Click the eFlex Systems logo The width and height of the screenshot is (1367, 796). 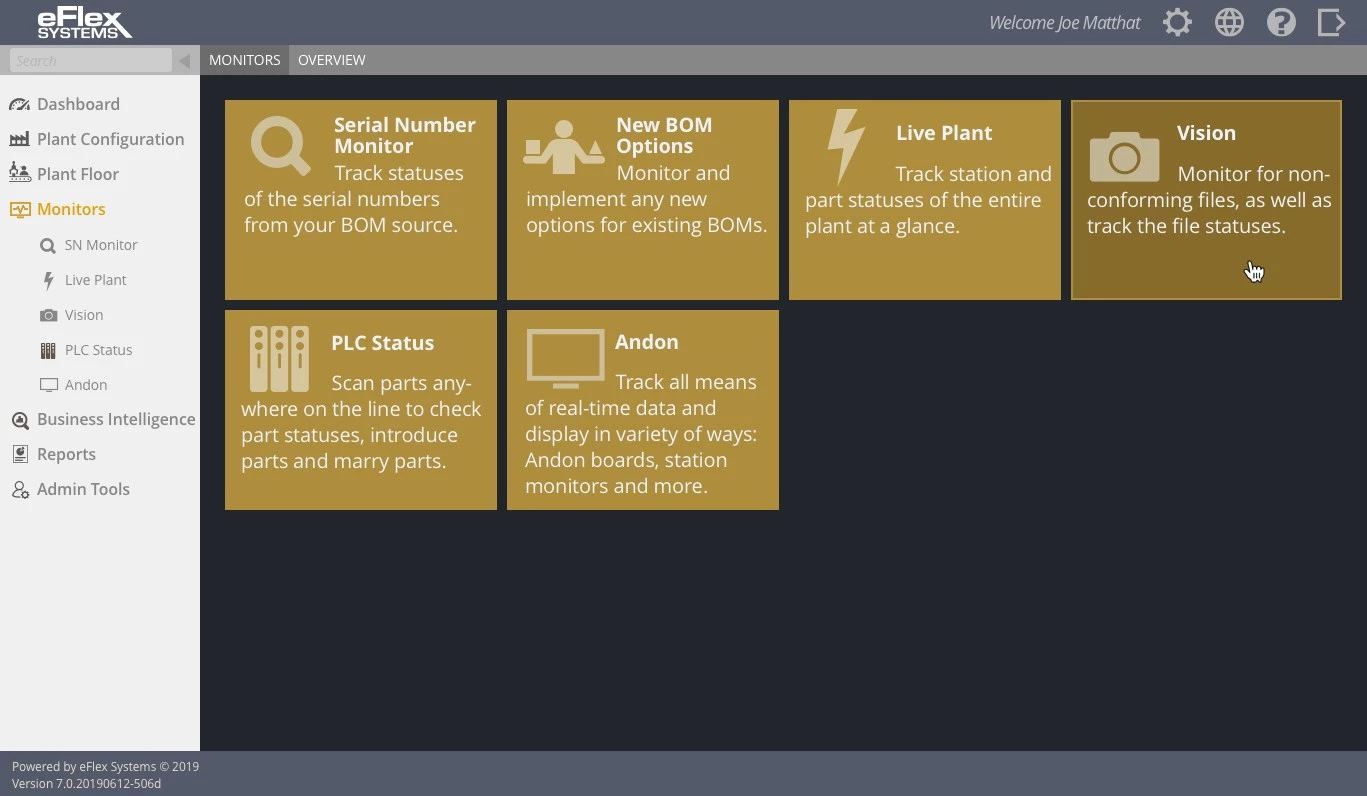point(84,22)
